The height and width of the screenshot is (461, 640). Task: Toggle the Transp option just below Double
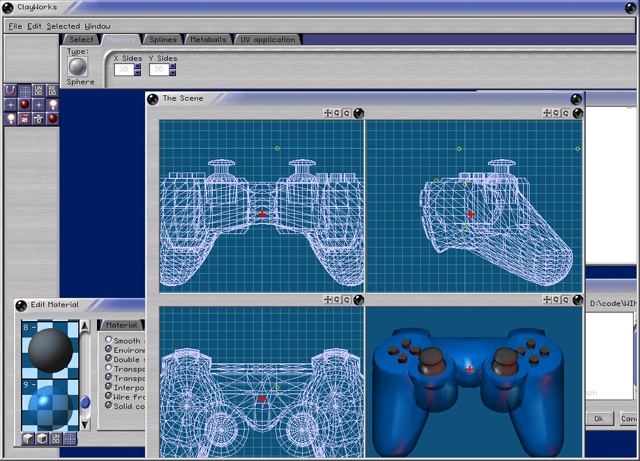109,367
